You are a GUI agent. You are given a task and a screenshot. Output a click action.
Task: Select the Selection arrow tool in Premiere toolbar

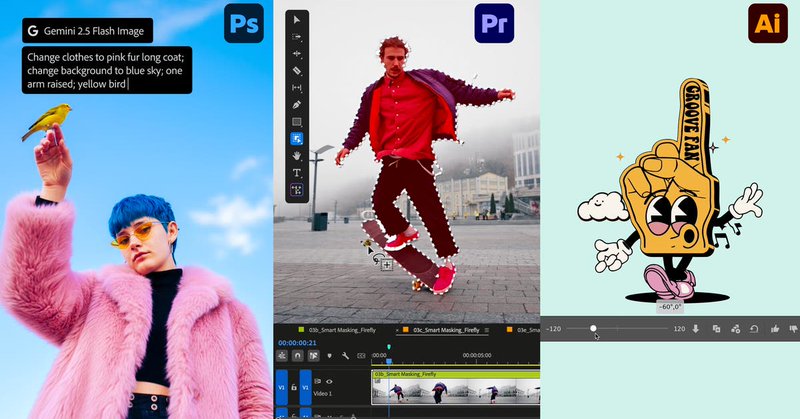point(296,20)
